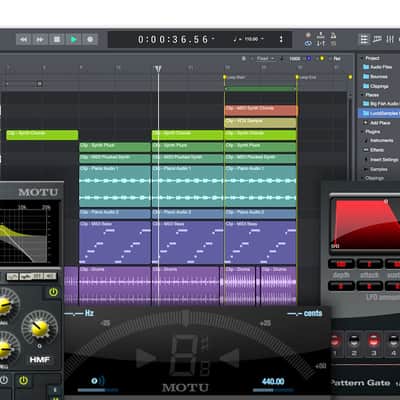Click the 0:00:36.56 time counter display
Screen dimensions: 400x400
pyautogui.click(x=173, y=40)
